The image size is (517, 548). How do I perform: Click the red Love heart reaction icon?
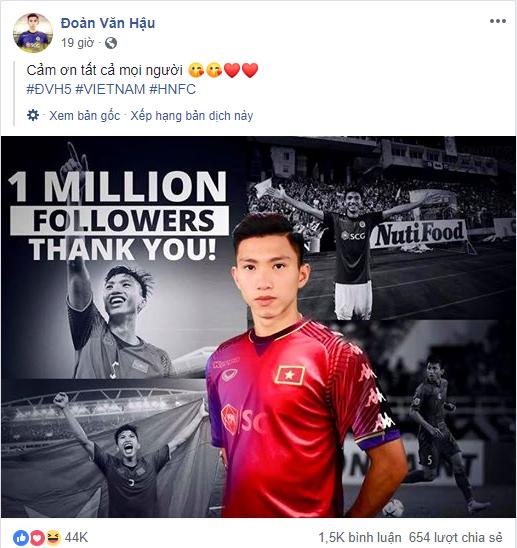[x=37, y=538]
